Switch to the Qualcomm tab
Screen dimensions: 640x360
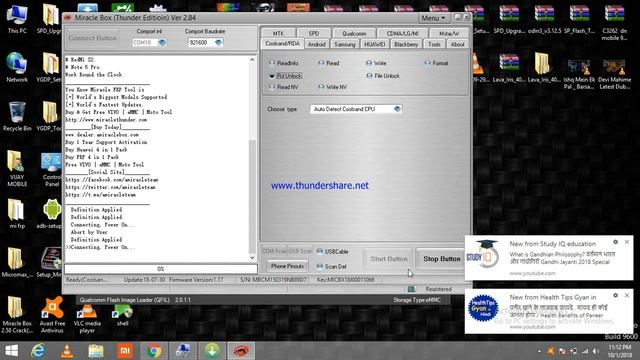[354, 33]
